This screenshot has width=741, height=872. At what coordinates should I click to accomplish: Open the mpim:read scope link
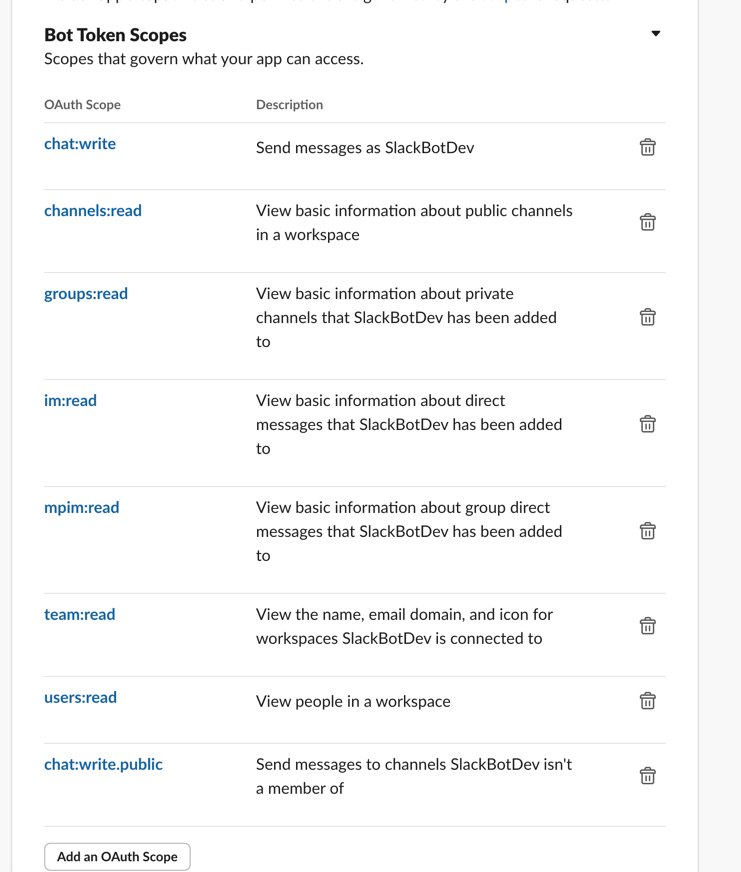(x=81, y=507)
